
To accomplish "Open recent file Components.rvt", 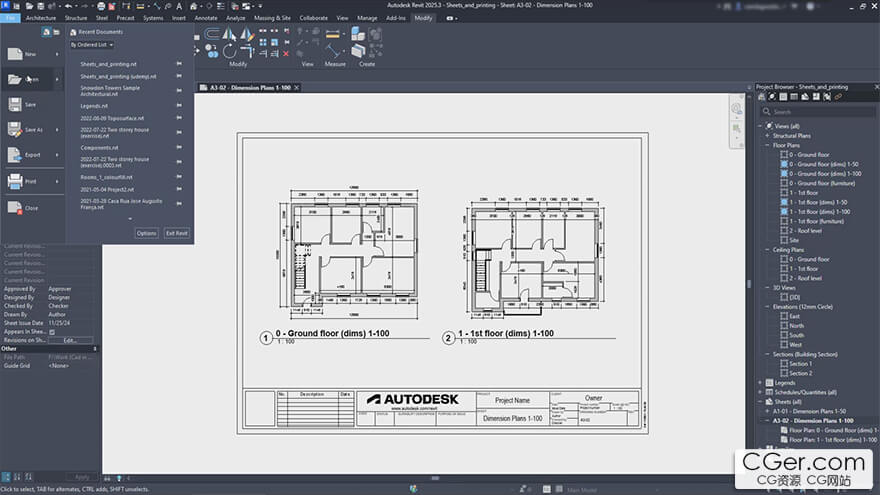I will [x=99, y=148].
